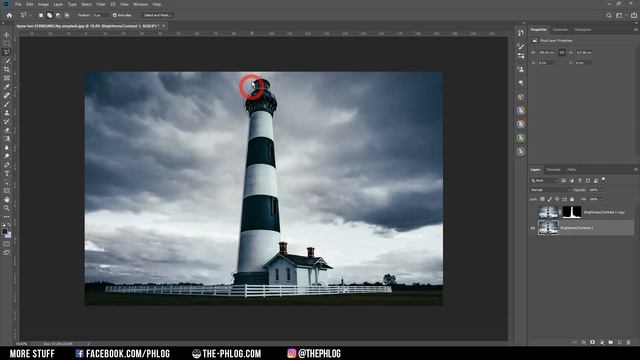Select the History Brush tool
The width and height of the screenshot is (640, 360).
pos(7,122)
